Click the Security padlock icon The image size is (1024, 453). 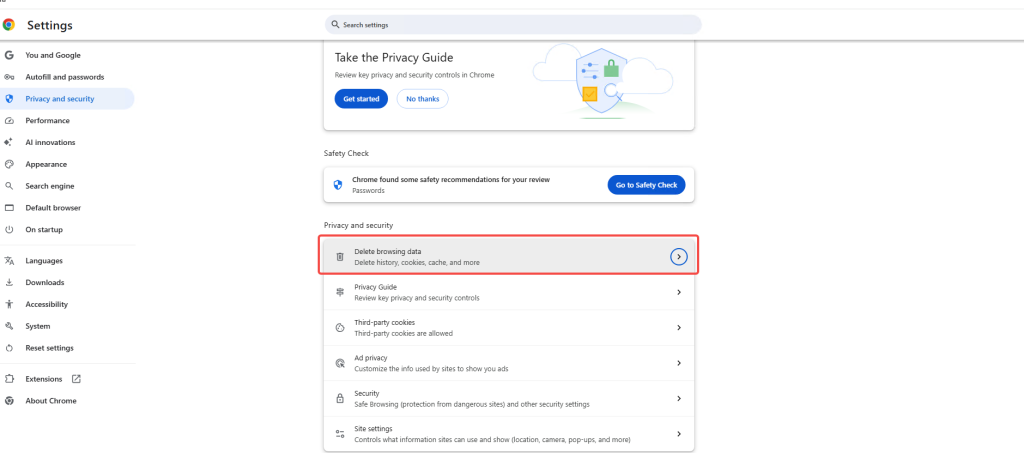click(x=340, y=398)
